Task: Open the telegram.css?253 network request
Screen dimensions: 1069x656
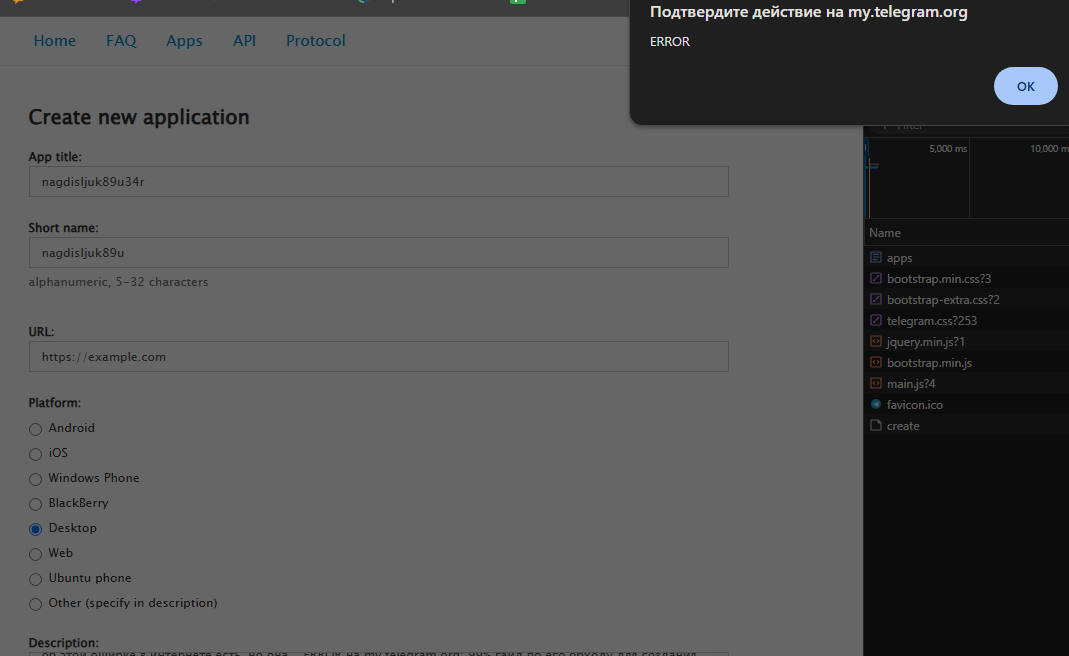Action: pyautogui.click(x=966, y=320)
